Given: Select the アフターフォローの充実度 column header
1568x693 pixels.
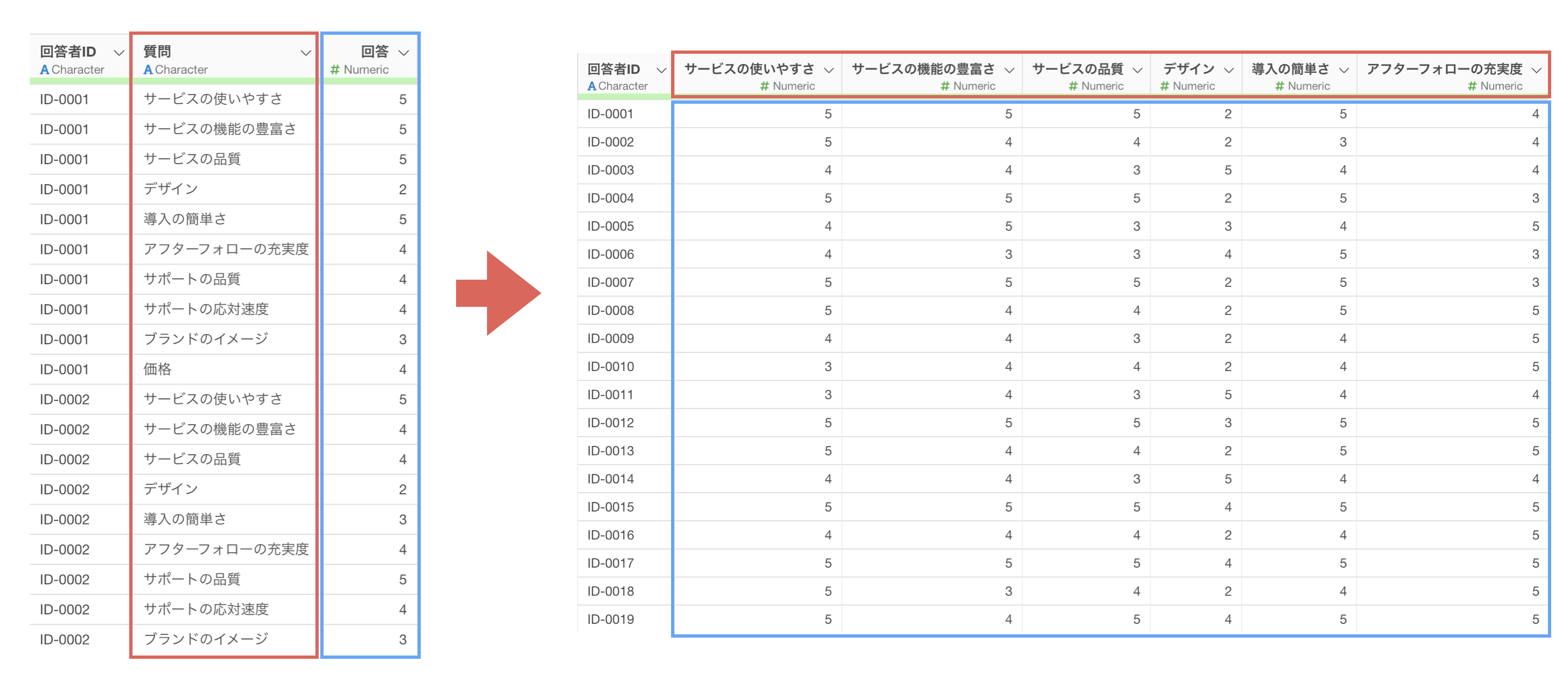Looking at the screenshot, I should pos(1444,69).
